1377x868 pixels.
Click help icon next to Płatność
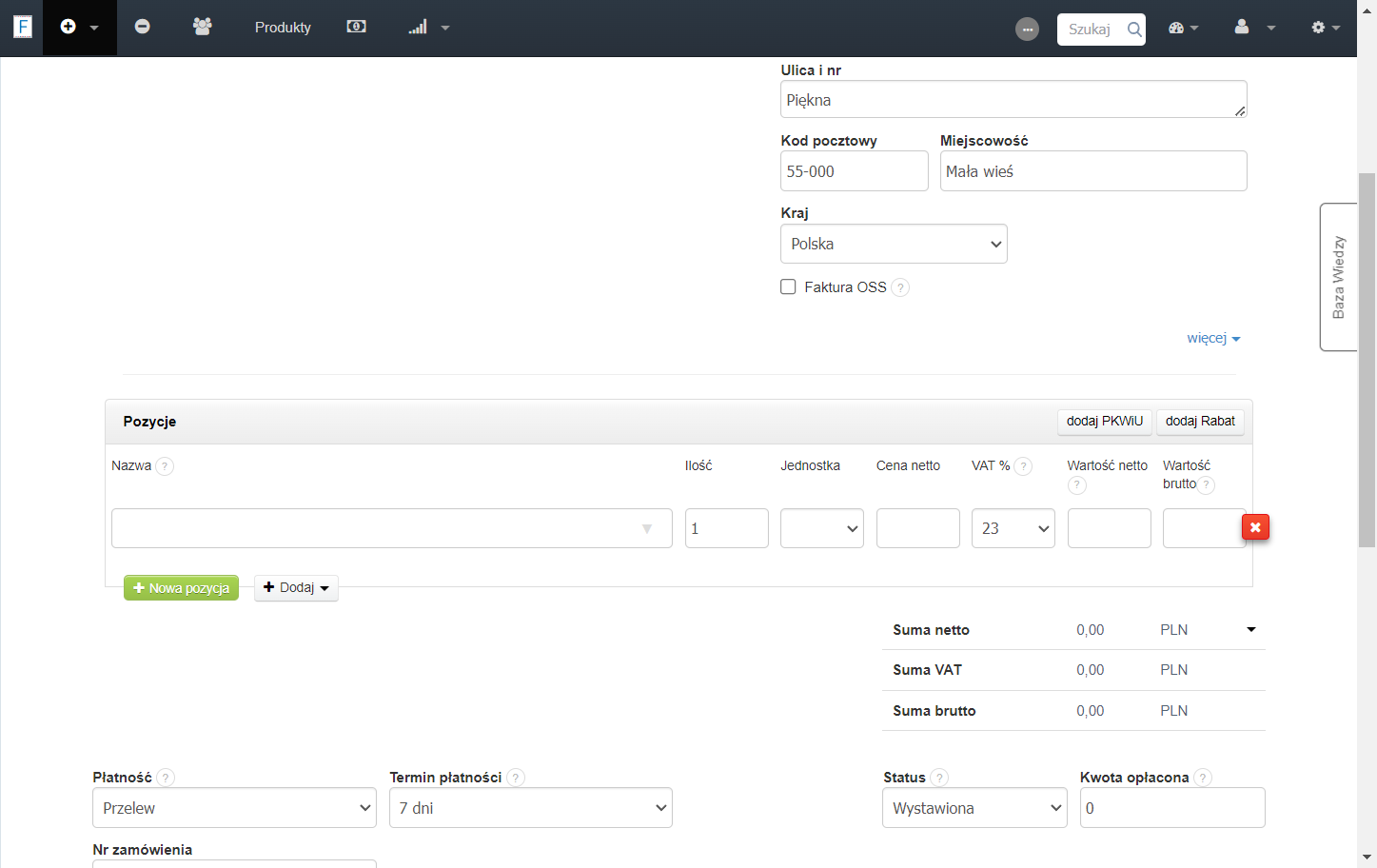tap(166, 778)
